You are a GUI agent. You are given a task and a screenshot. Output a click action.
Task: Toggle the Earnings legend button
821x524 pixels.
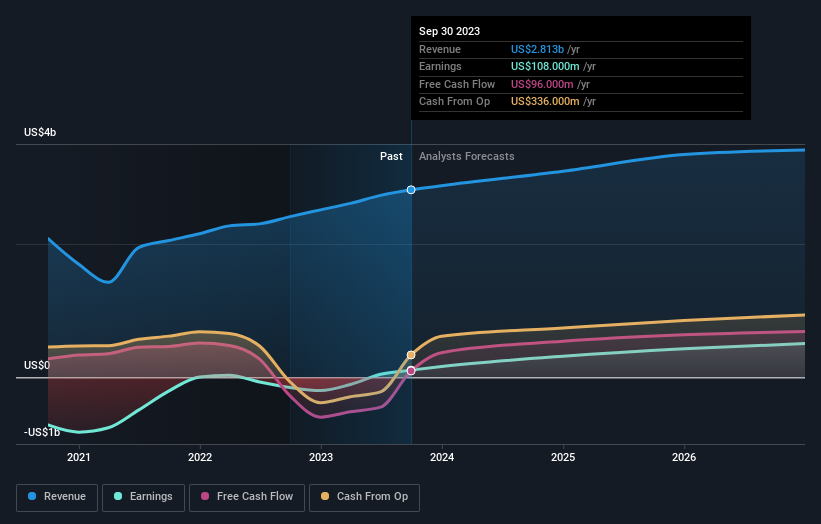point(143,497)
